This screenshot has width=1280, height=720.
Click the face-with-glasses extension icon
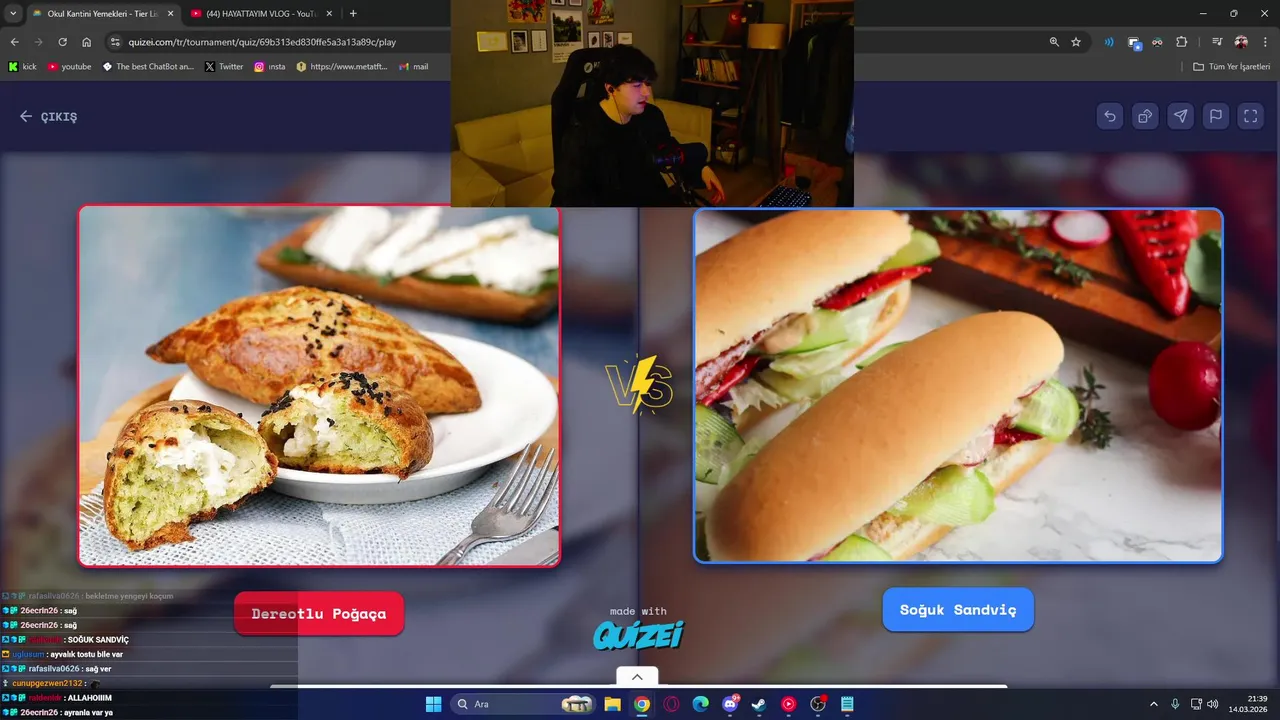(1158, 42)
